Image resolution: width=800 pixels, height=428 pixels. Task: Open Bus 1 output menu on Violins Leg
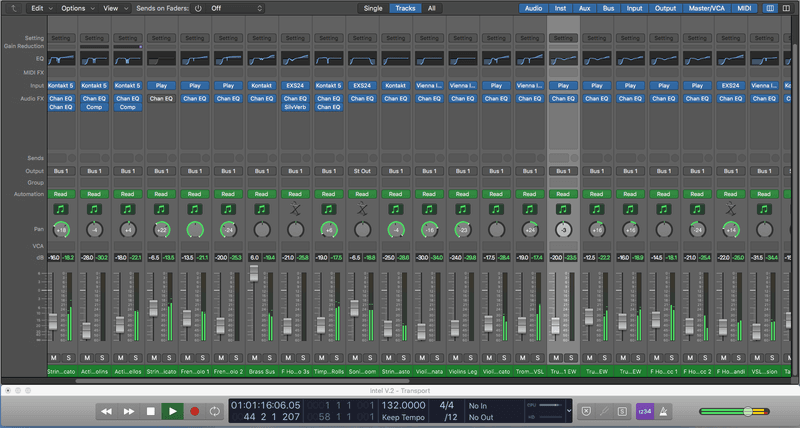(x=463, y=171)
